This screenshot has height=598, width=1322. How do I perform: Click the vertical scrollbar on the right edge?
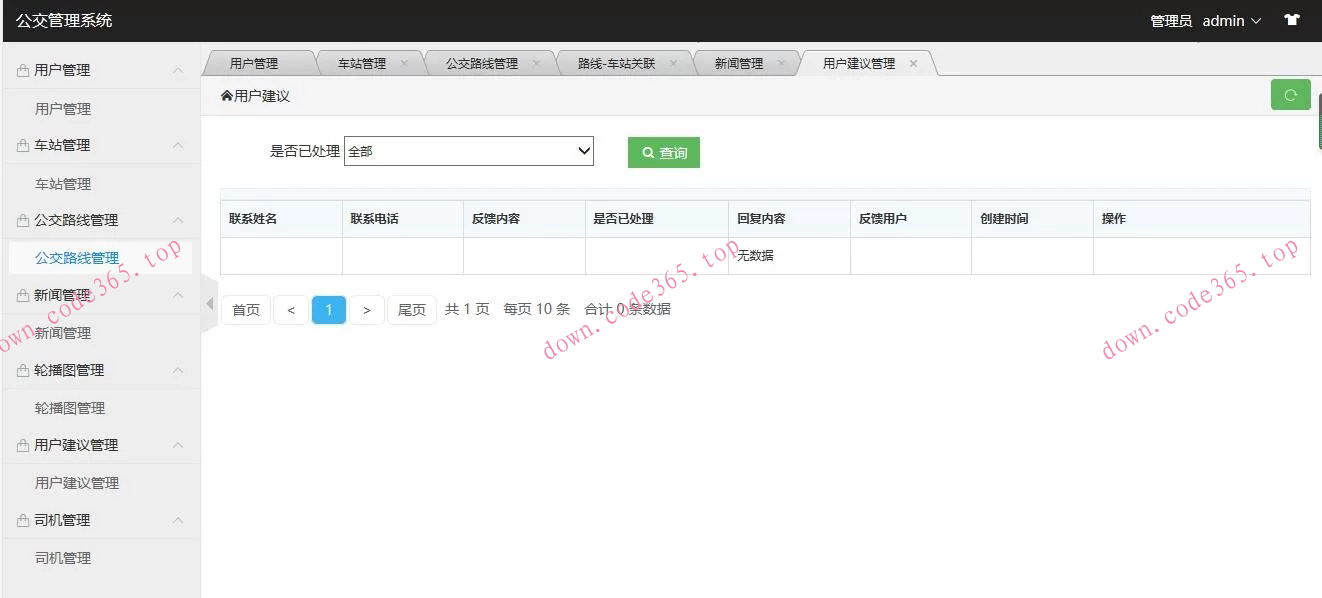click(1317, 110)
